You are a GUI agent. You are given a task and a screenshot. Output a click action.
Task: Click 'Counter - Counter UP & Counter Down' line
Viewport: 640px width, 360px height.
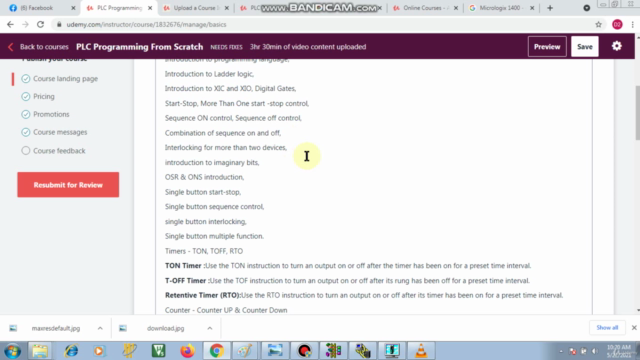tap(226, 310)
